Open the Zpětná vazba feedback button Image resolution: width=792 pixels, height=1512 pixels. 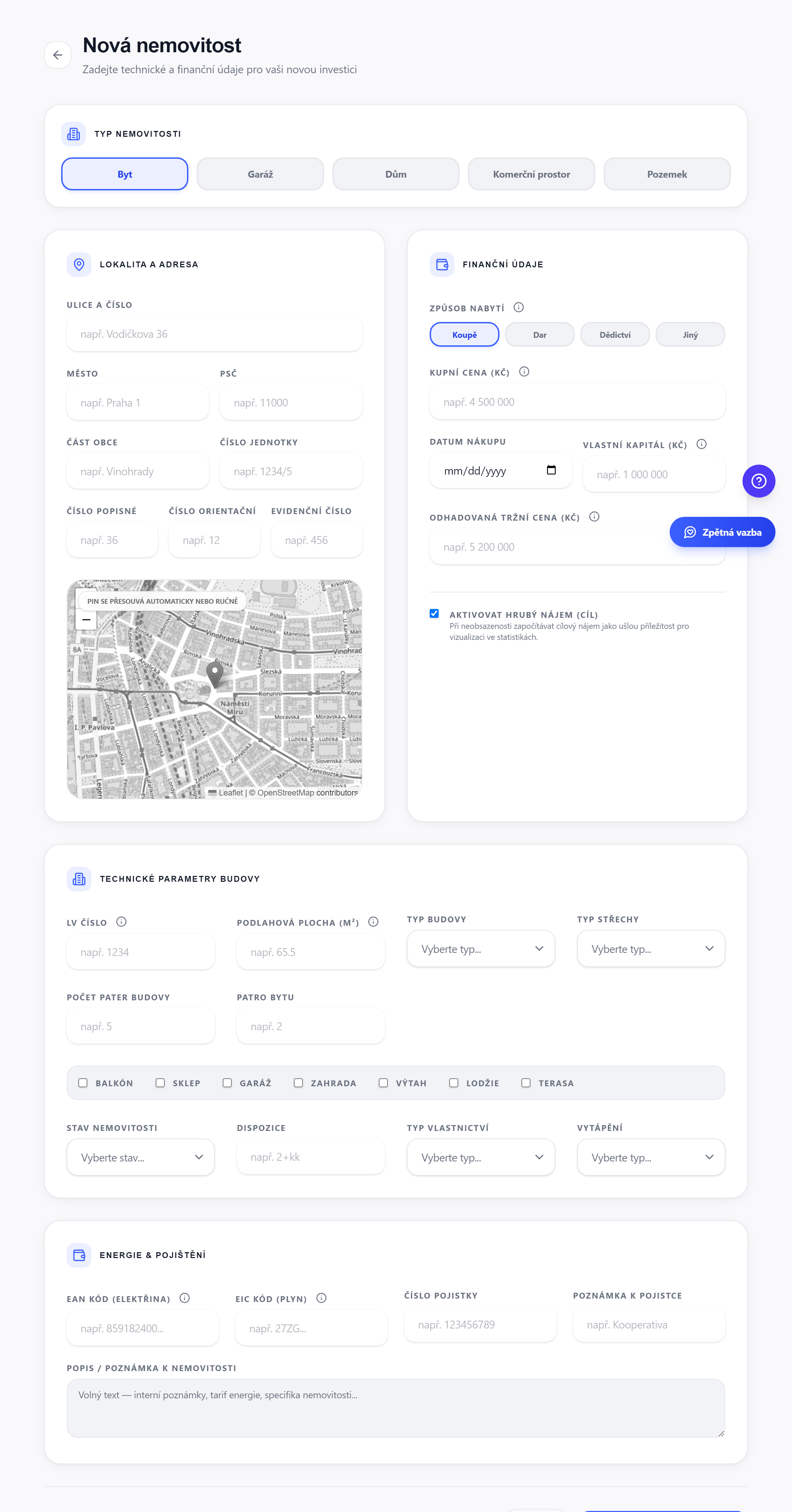pos(722,532)
